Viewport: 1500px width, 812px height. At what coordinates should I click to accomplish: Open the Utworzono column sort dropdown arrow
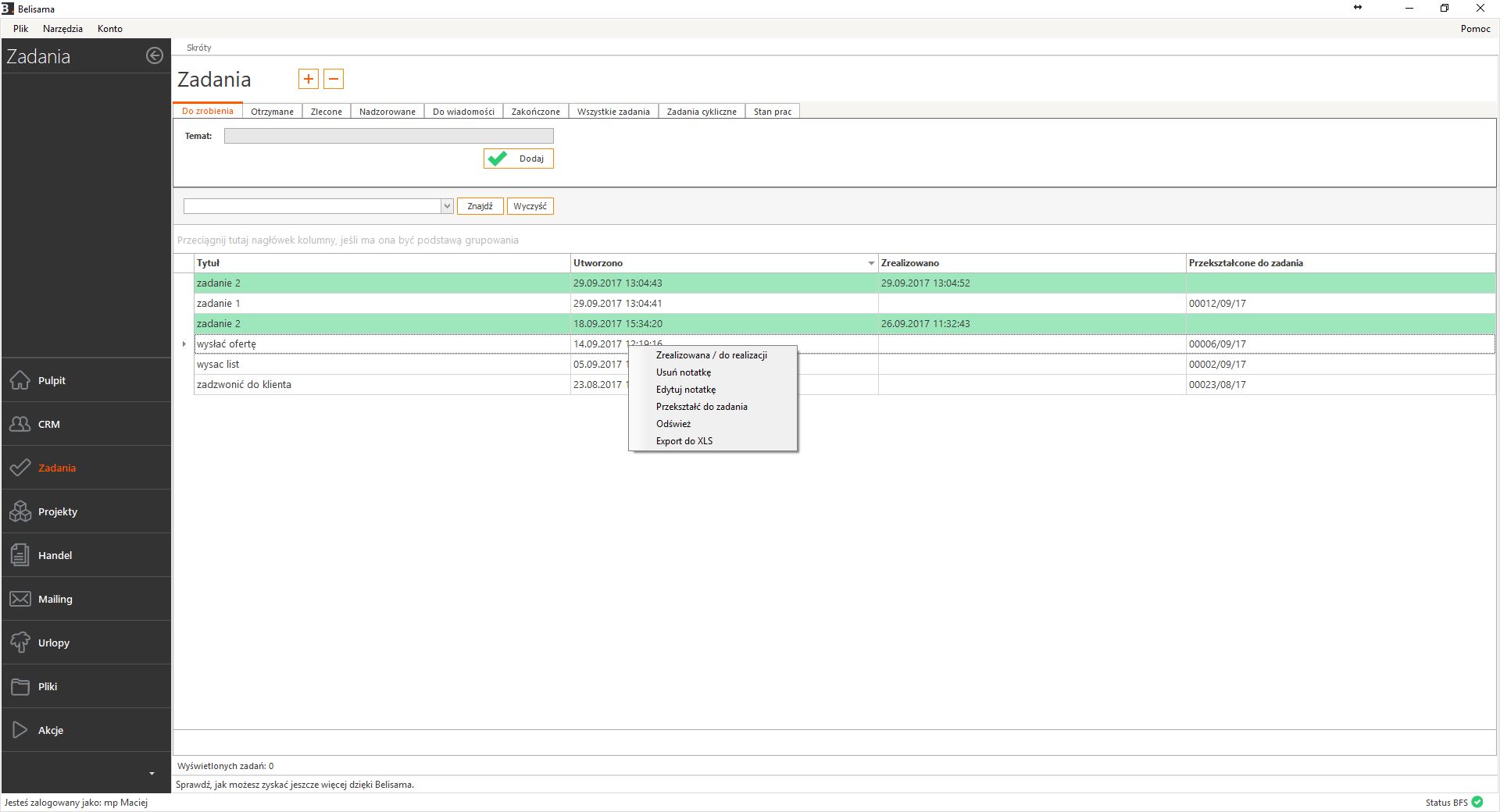[871, 263]
